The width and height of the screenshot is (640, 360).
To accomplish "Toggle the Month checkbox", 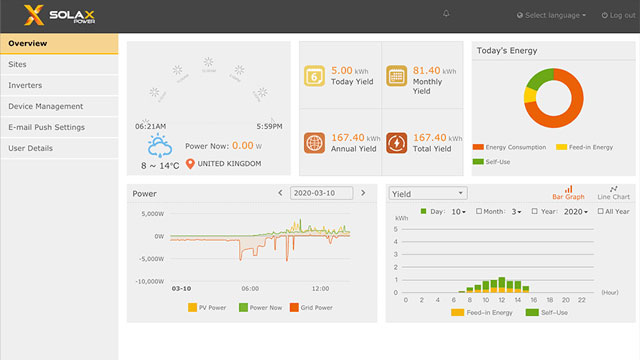I will [479, 211].
